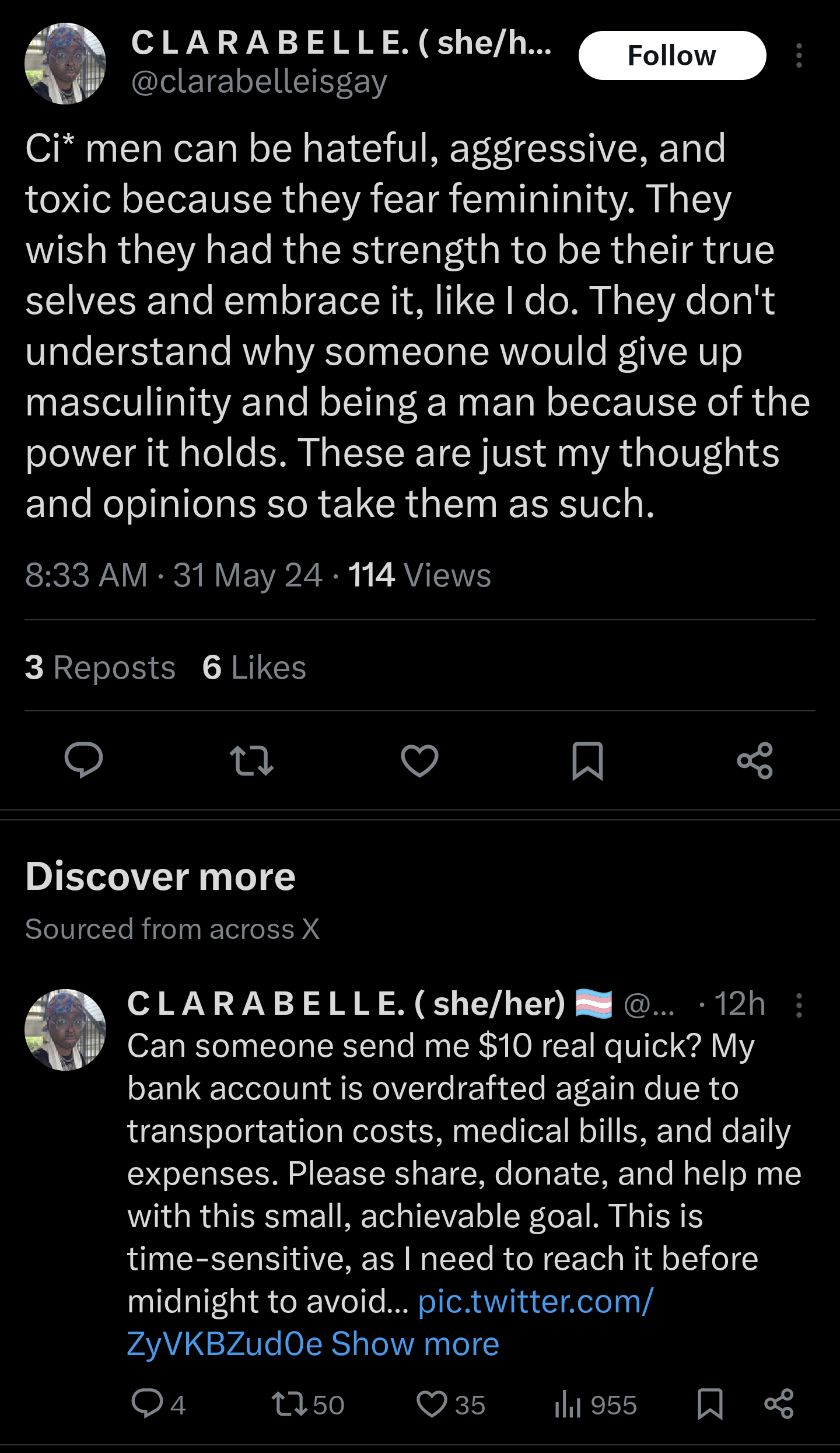Like the main post with the heart icon

[x=419, y=760]
